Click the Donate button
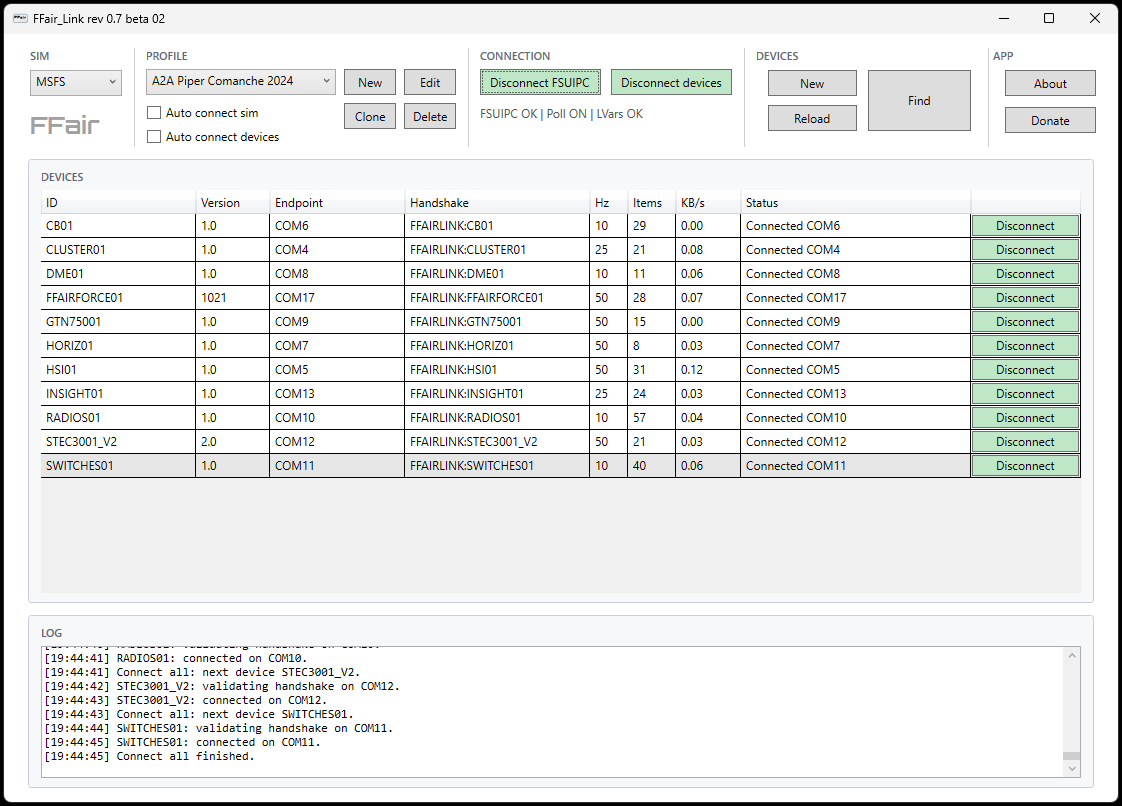 coord(1050,120)
